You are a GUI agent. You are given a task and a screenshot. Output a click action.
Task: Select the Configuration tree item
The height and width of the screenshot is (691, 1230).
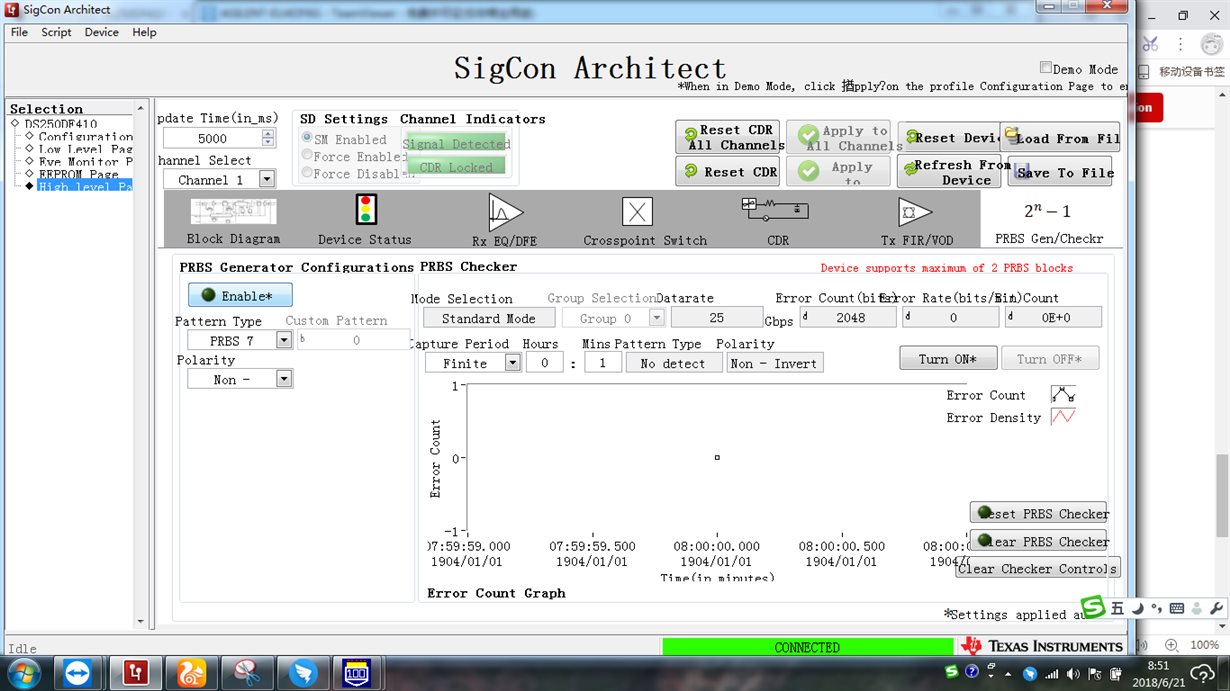pyautogui.click(x=85, y=136)
